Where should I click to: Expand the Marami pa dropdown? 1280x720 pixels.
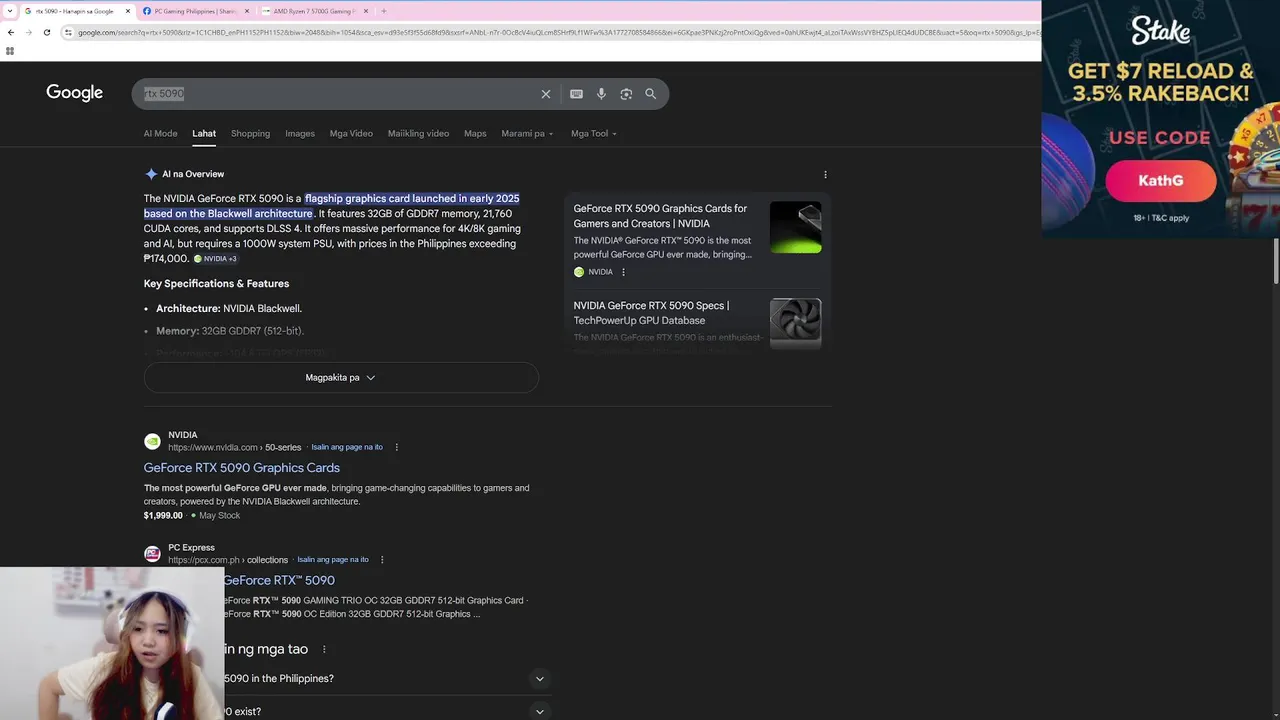pyautogui.click(x=527, y=133)
